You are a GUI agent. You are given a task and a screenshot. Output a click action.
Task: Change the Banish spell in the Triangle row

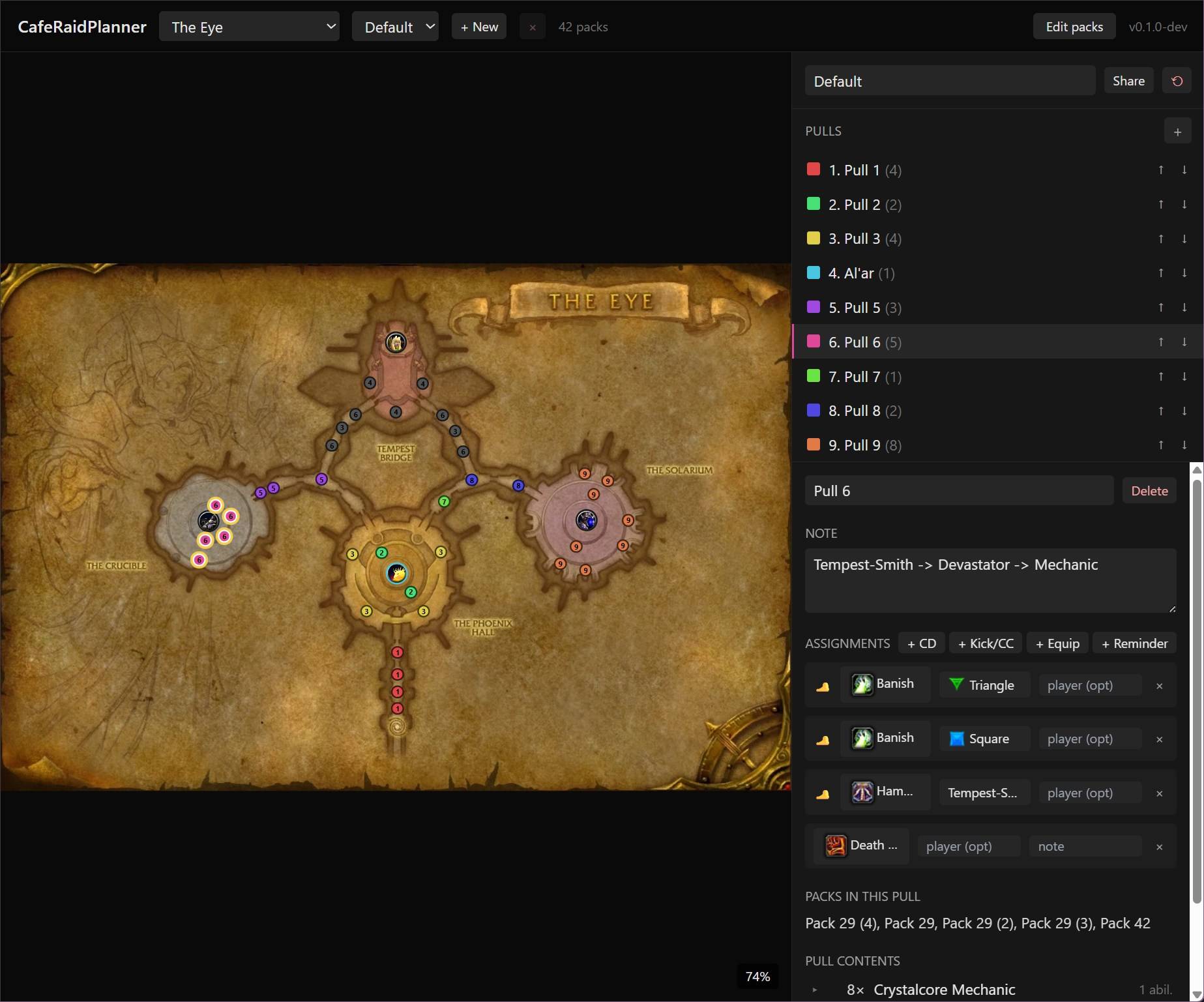(x=885, y=685)
